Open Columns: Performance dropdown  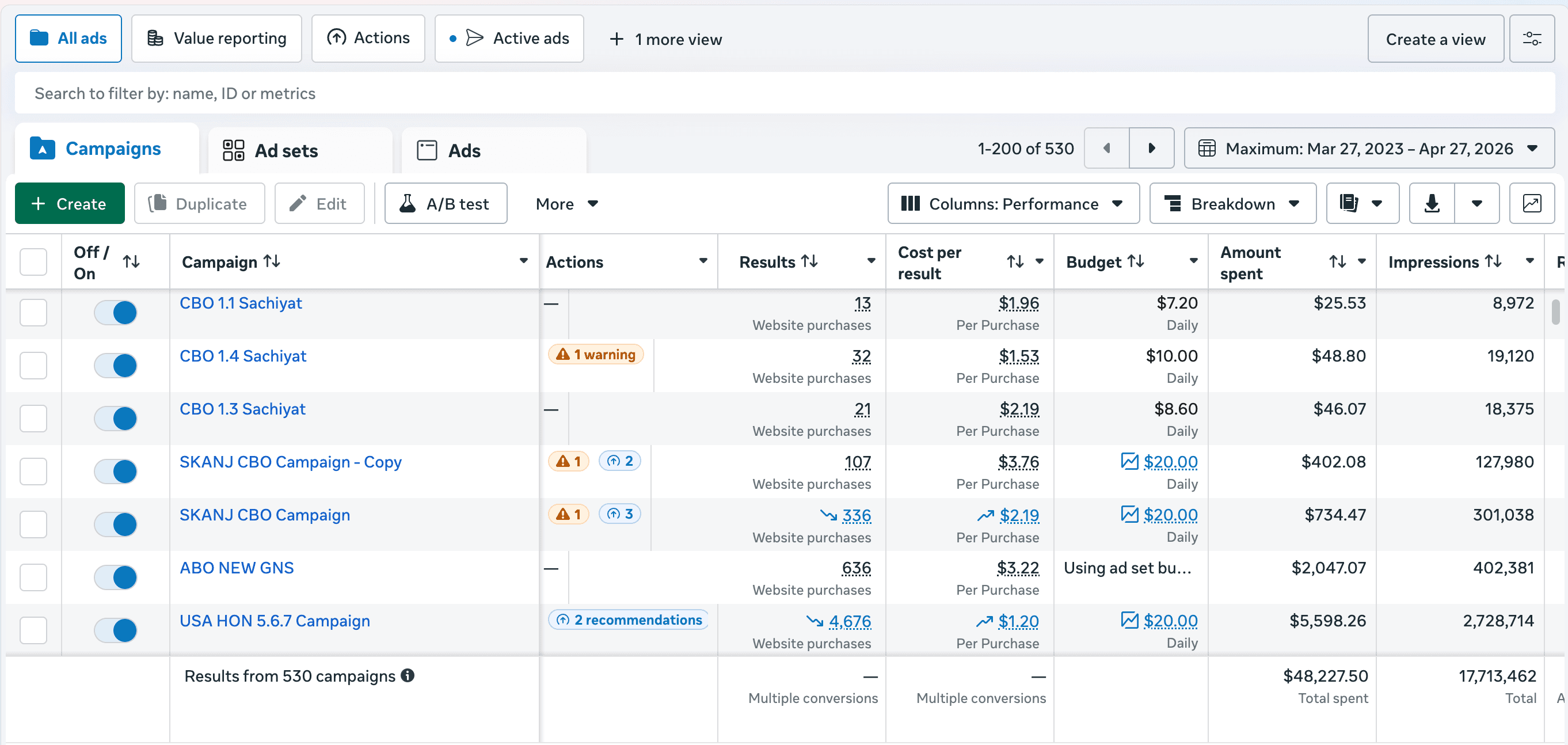1013,203
